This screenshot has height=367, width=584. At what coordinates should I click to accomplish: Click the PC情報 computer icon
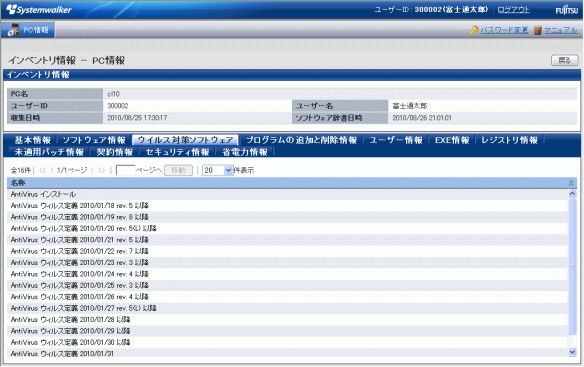tap(14, 30)
